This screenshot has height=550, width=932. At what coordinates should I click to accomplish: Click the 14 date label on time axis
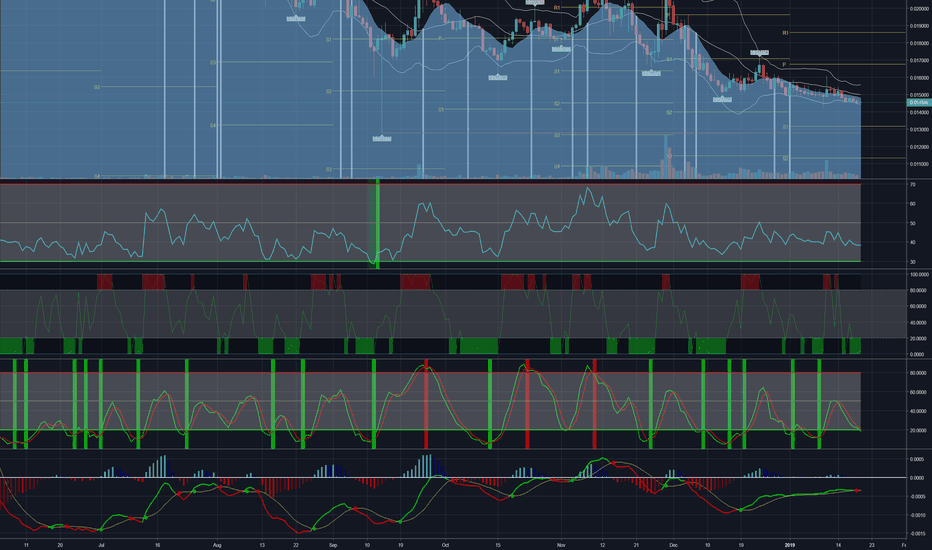pos(838,545)
